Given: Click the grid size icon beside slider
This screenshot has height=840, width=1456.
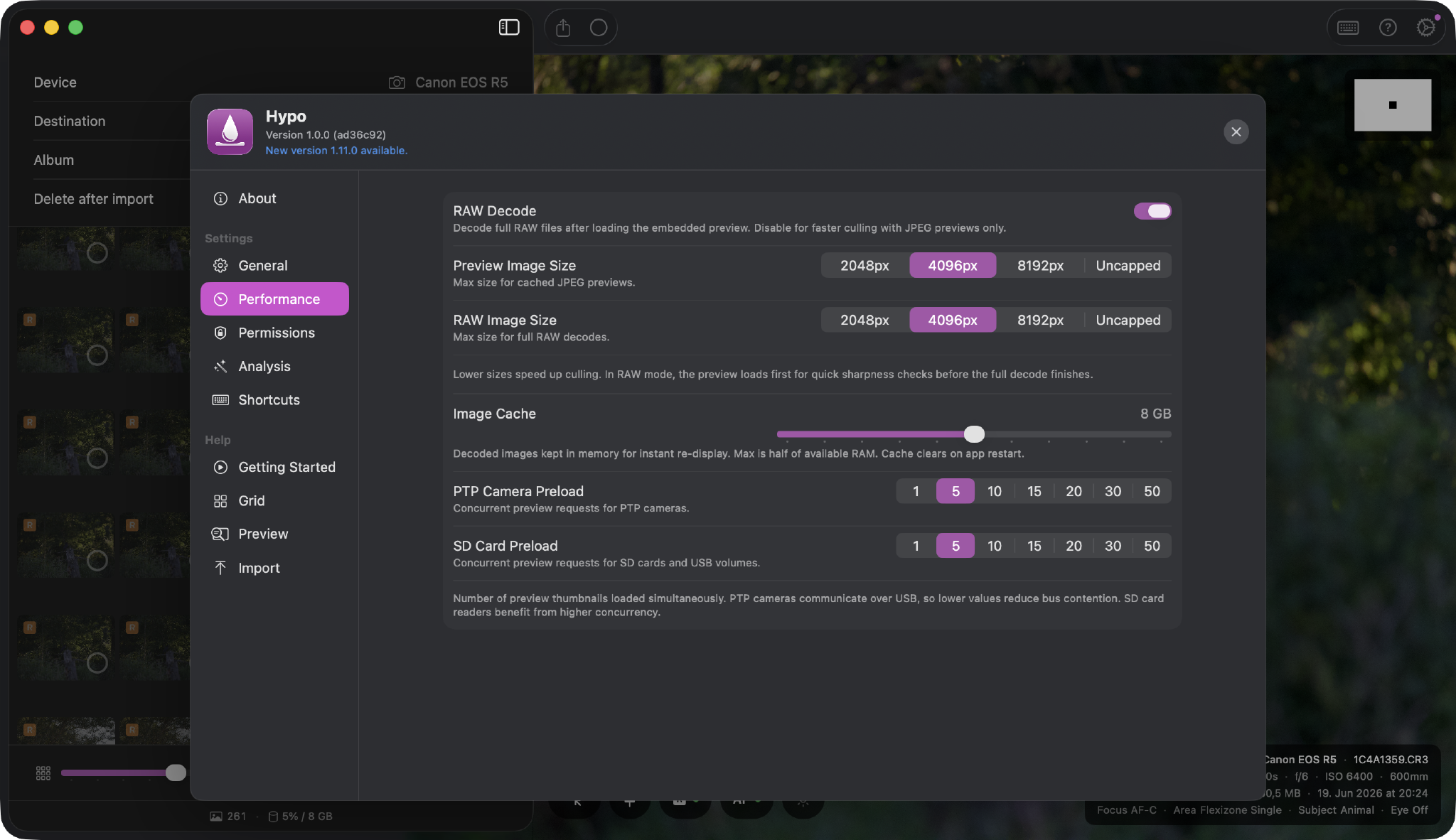Looking at the screenshot, I should (43, 773).
